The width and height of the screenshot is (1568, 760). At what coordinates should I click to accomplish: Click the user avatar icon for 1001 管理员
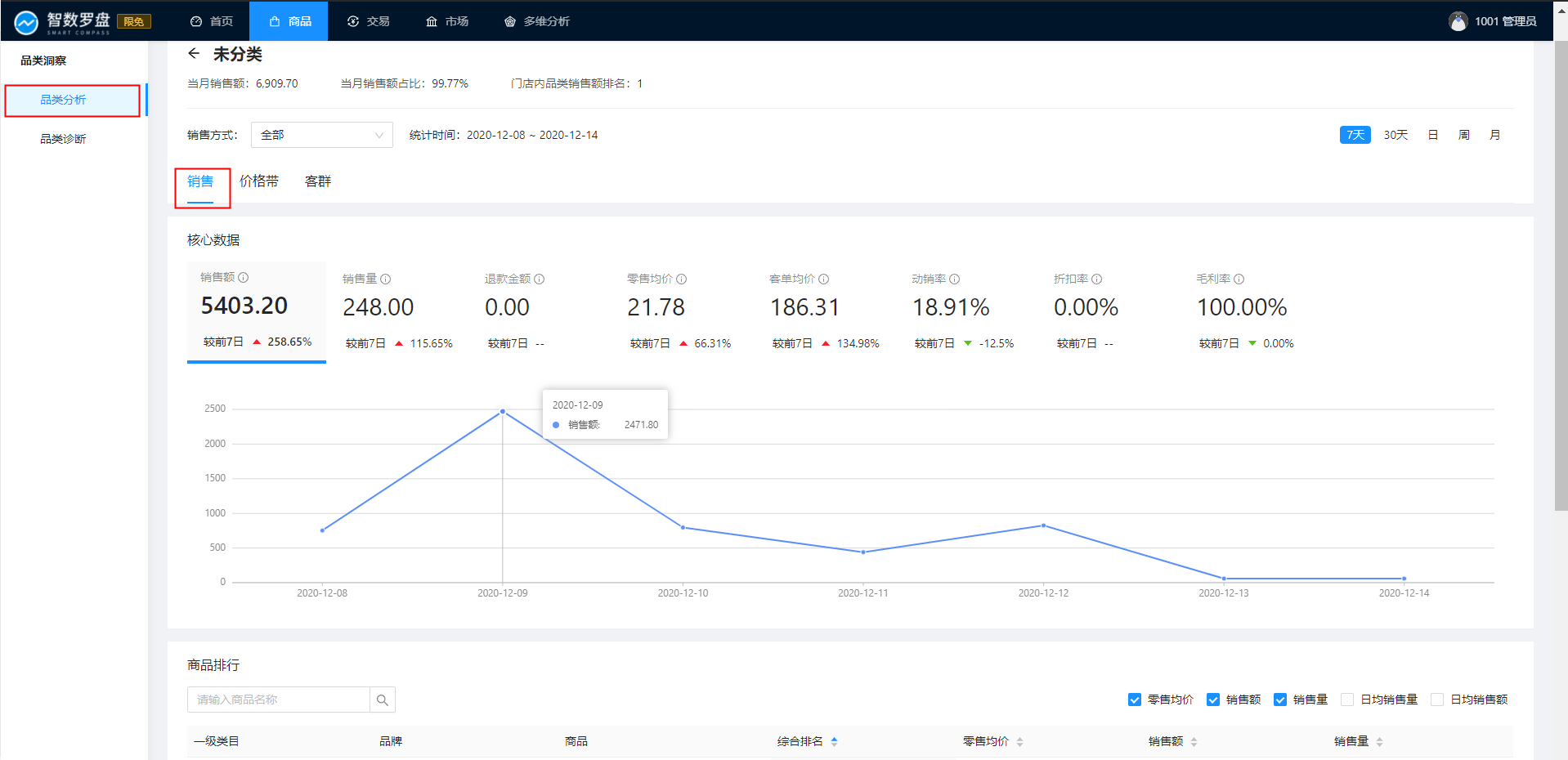tap(1458, 21)
